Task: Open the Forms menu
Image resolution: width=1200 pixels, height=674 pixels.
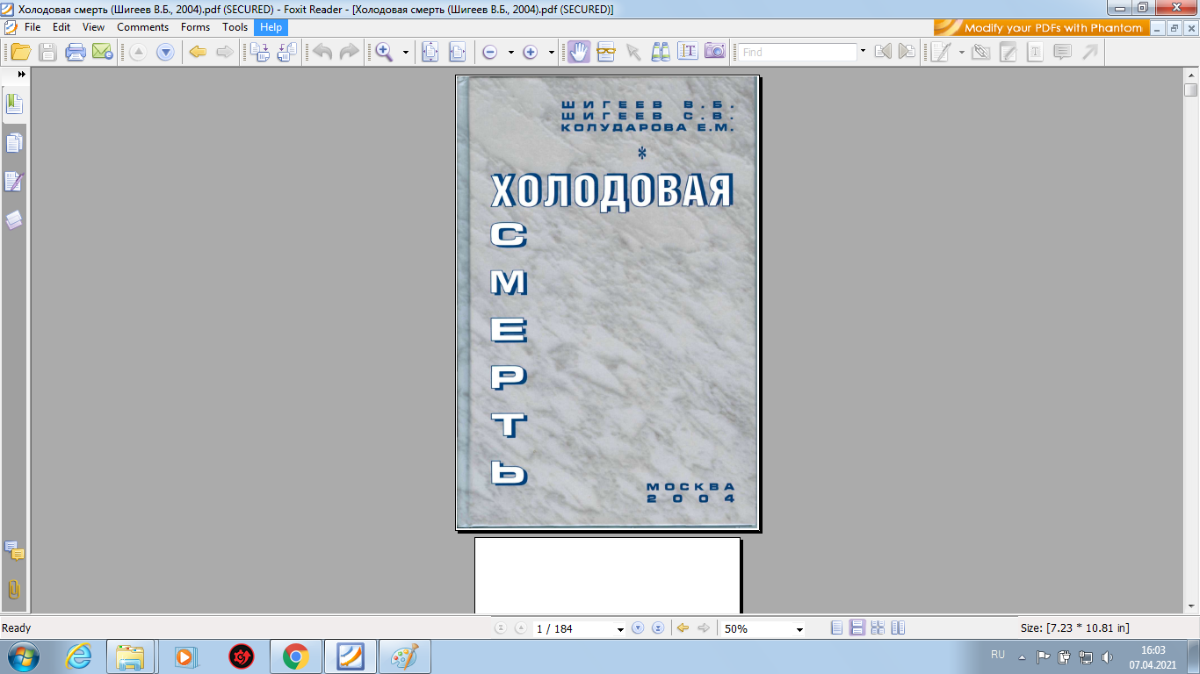Action: 195,27
